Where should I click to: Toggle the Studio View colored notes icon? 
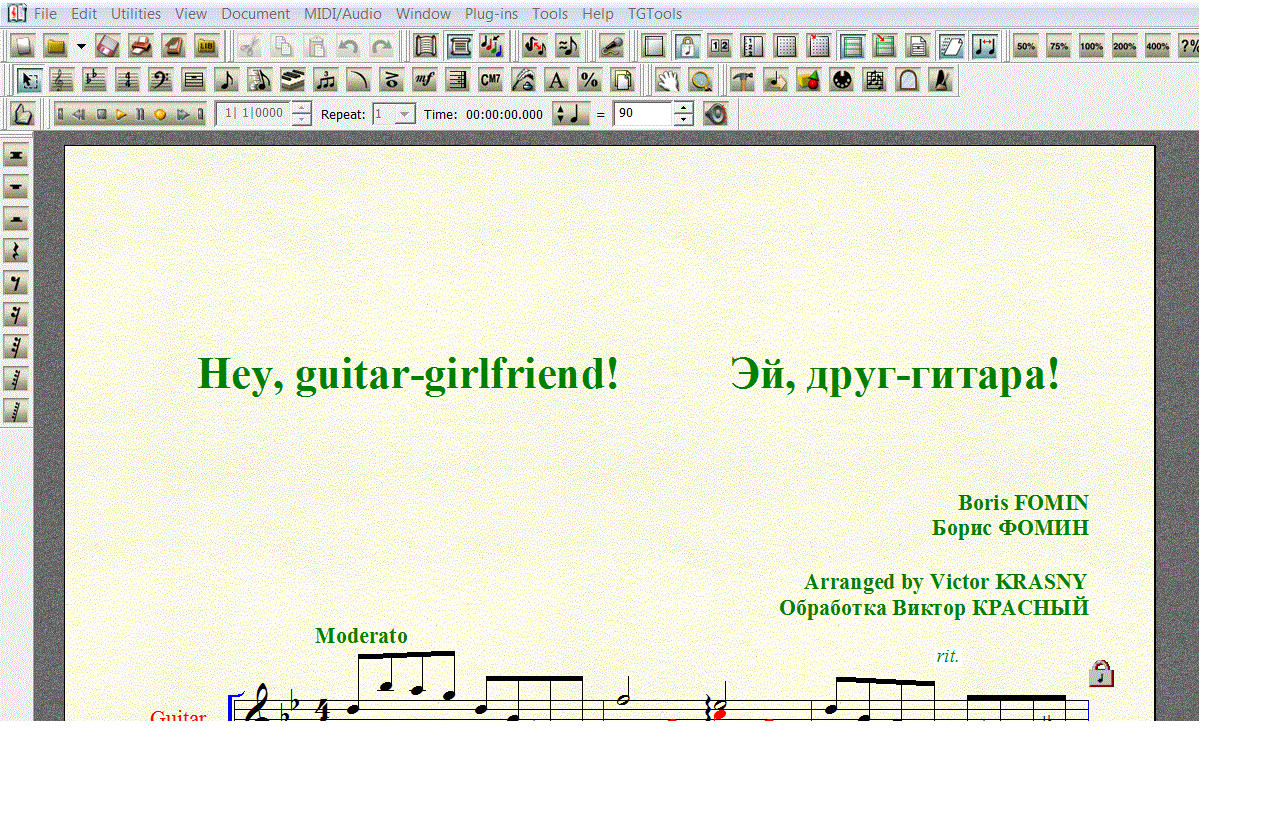click(492, 46)
